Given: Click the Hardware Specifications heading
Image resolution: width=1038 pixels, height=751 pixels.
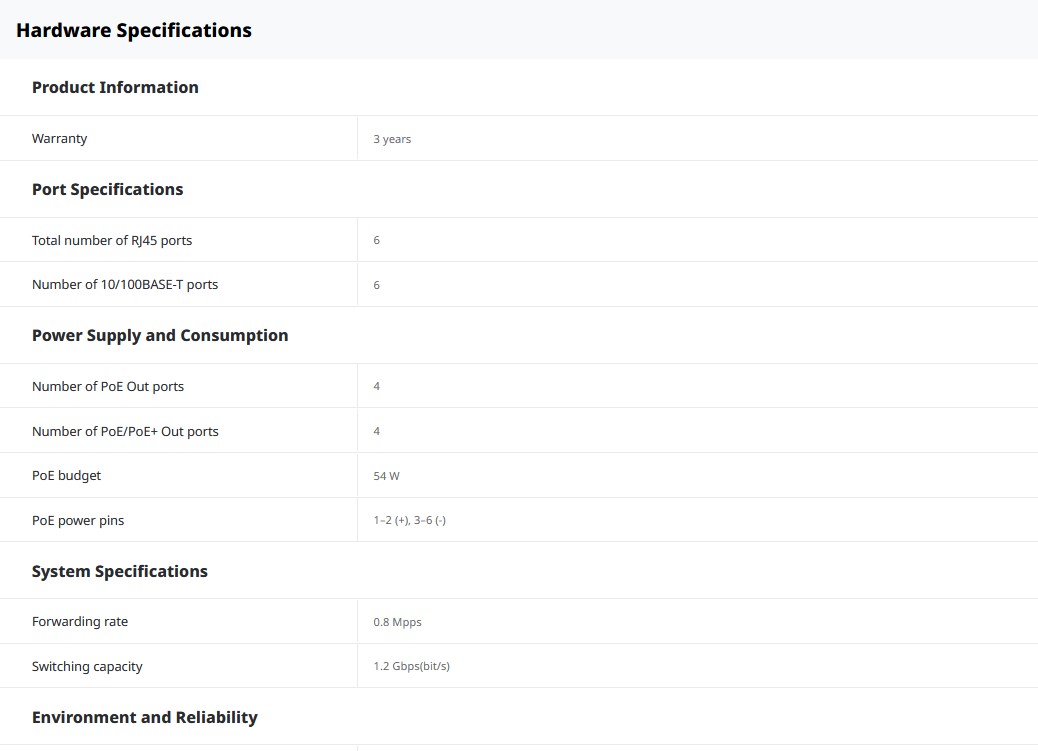Looking at the screenshot, I should click(134, 30).
